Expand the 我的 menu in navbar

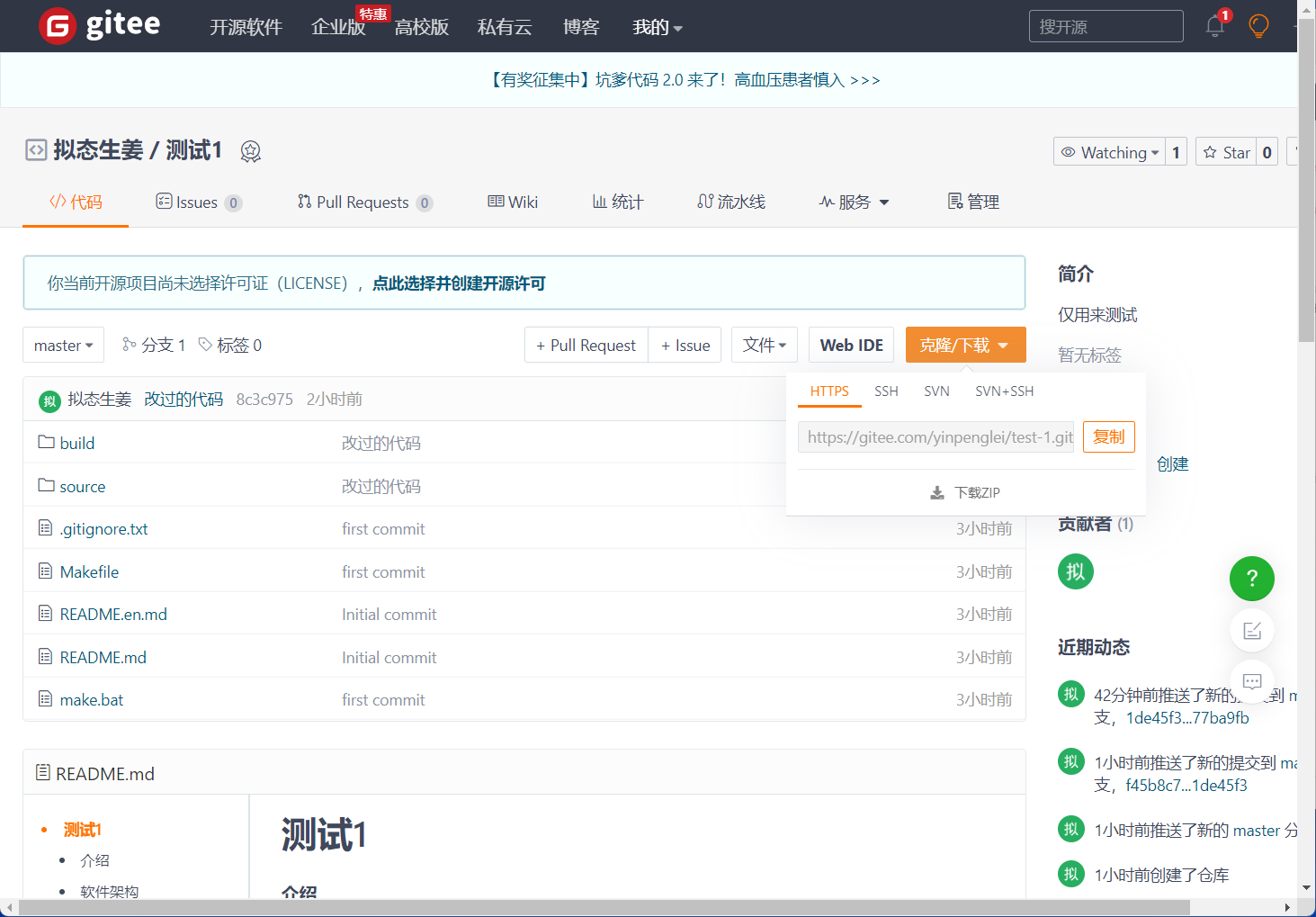[x=658, y=27]
